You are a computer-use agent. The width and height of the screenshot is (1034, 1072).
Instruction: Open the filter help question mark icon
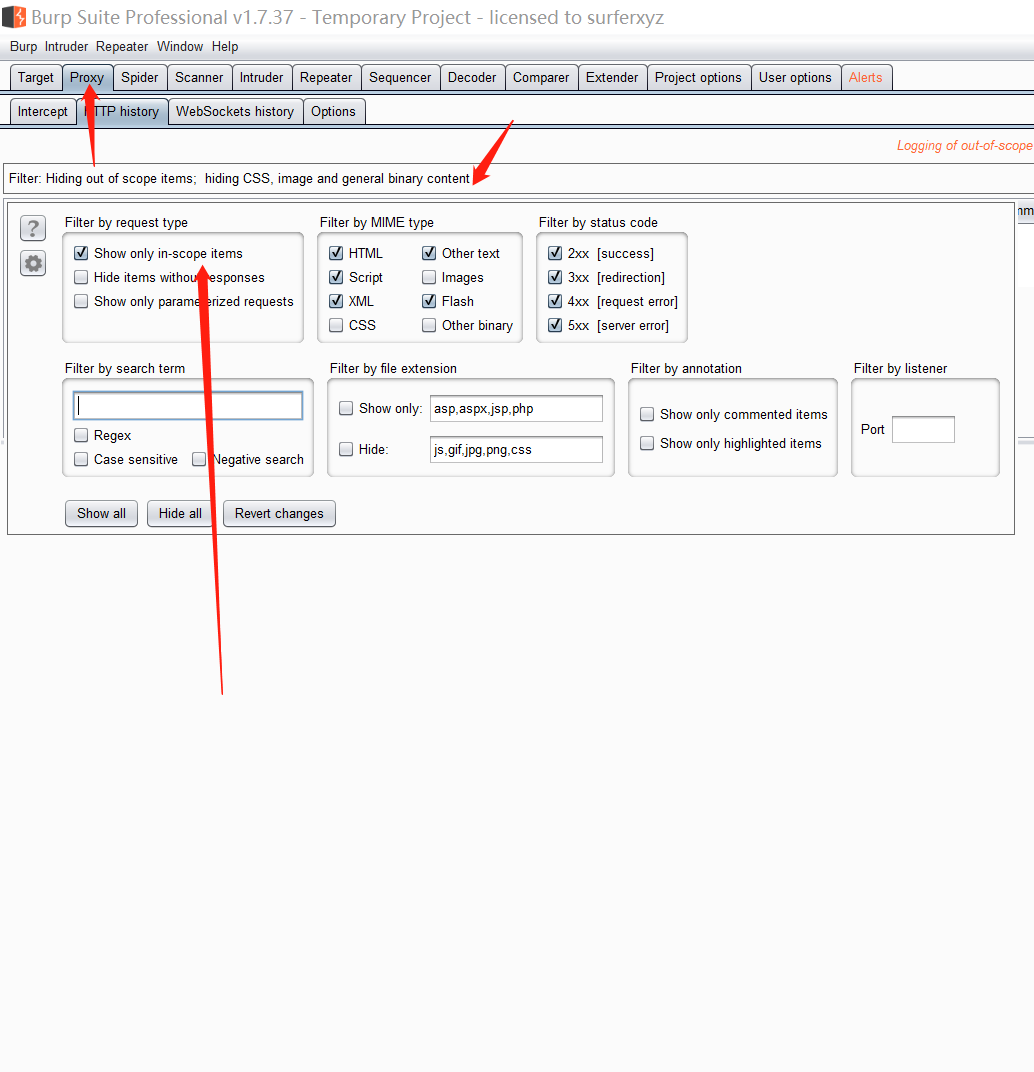32,228
